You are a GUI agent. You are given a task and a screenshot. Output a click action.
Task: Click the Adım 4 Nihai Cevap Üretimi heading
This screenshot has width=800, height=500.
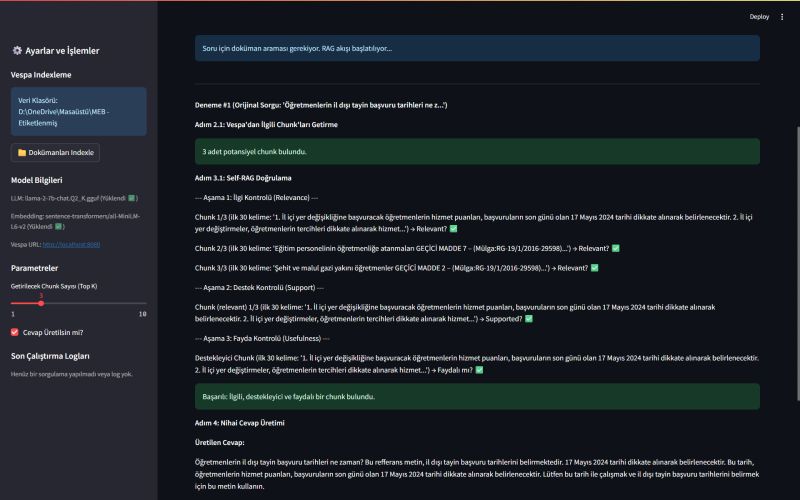[x=240, y=423]
